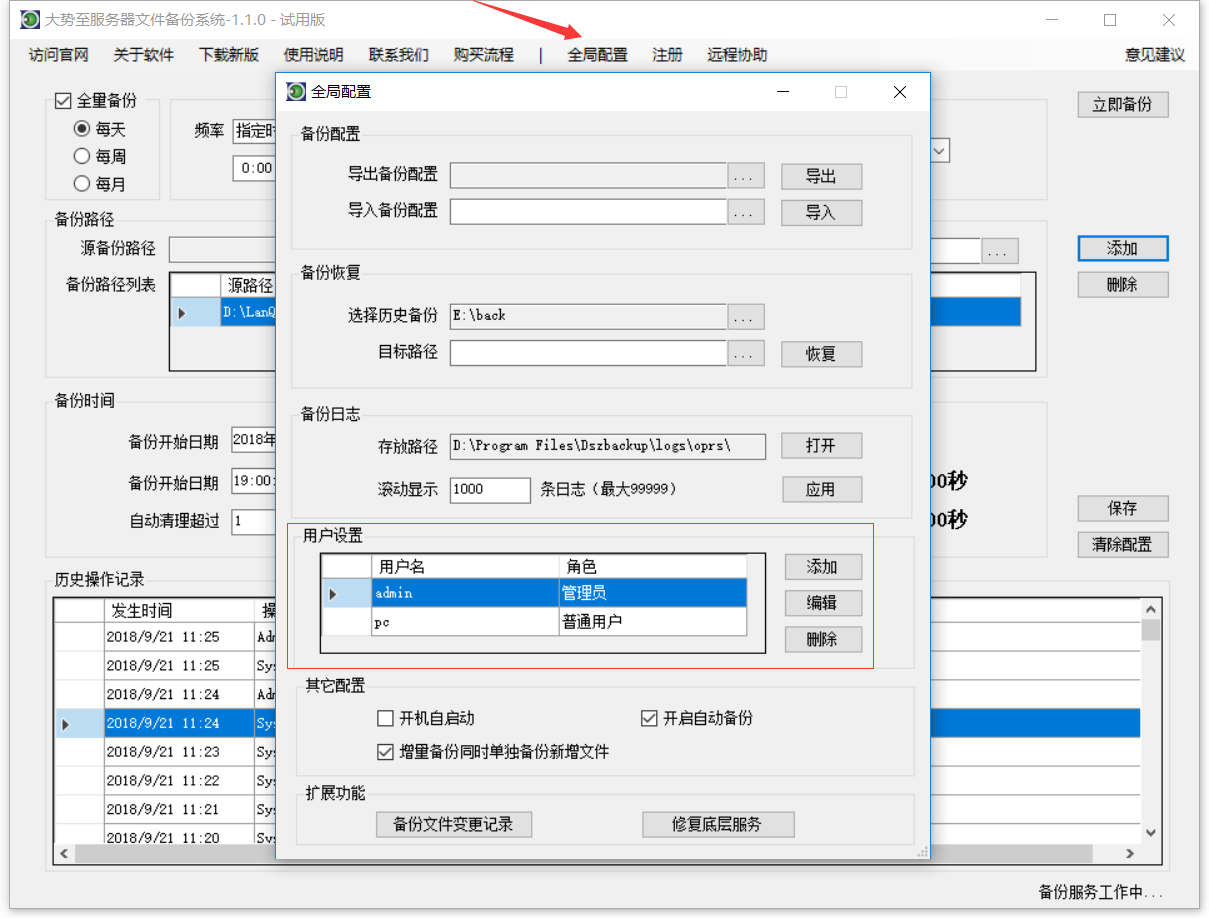The height and width of the screenshot is (918, 1209).
Task: Click the 发生时间 column header
Action: (180, 610)
